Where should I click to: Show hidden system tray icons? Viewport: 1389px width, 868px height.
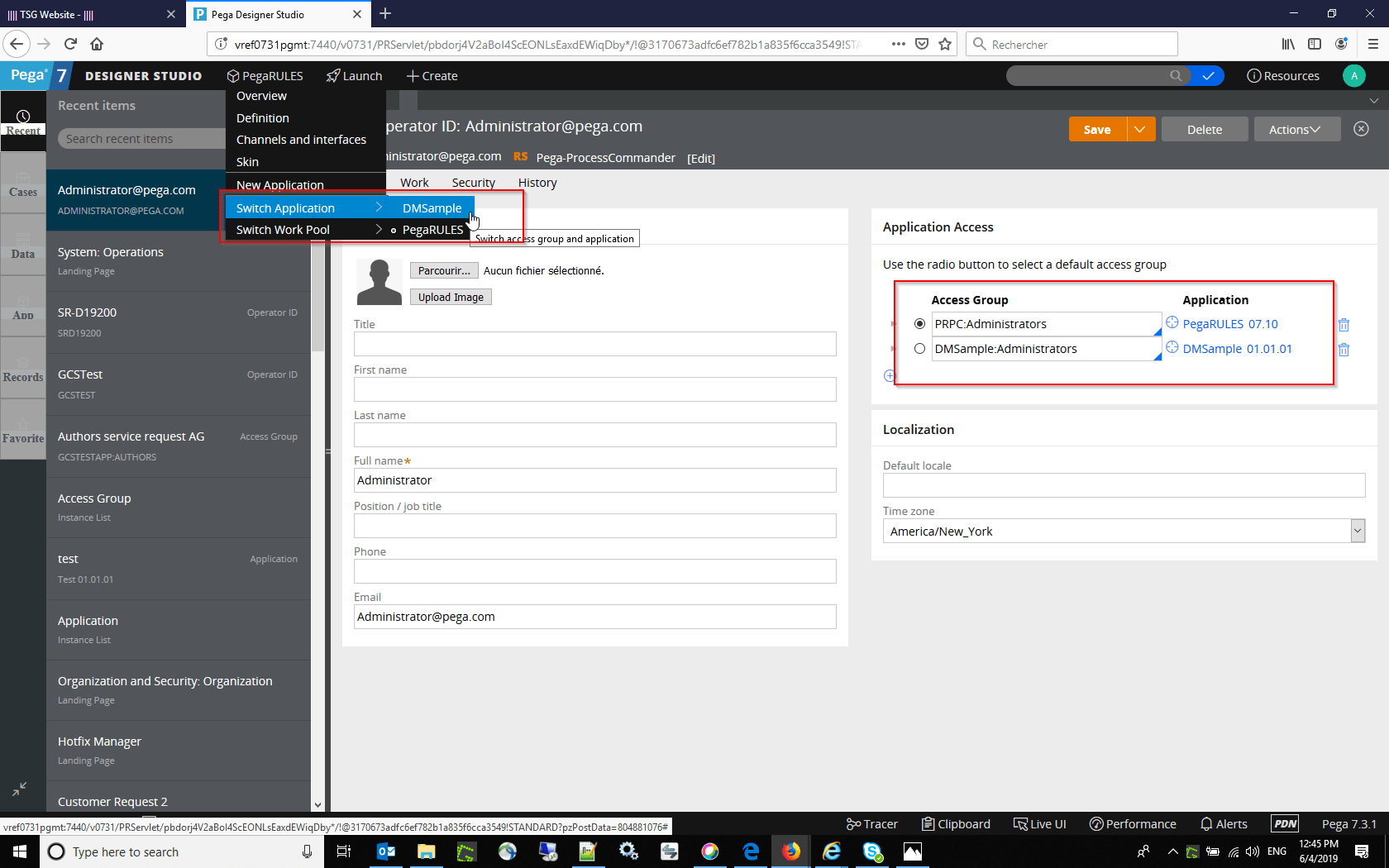point(1172,851)
